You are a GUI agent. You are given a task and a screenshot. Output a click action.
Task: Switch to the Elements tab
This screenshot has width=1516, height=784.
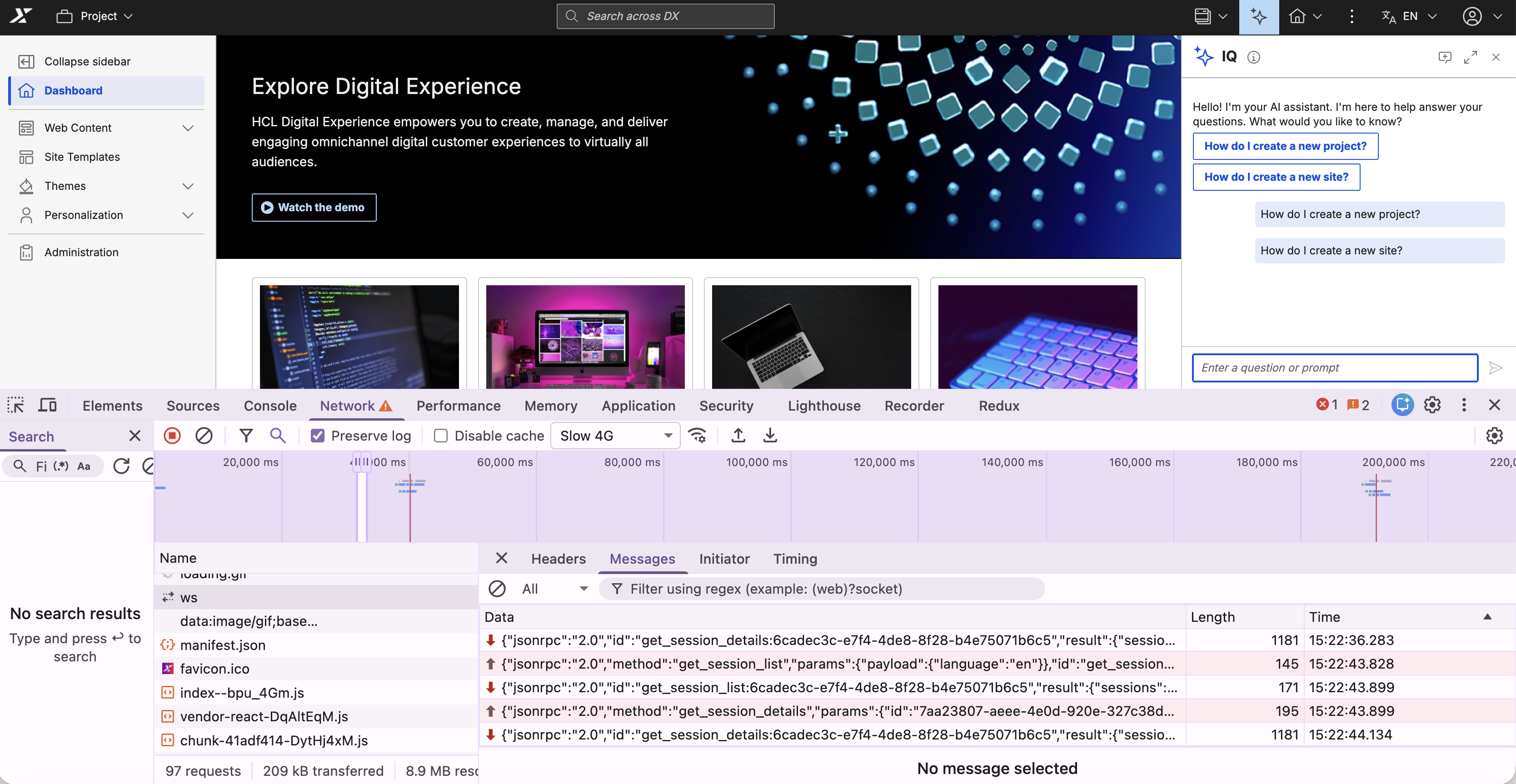[112, 405]
